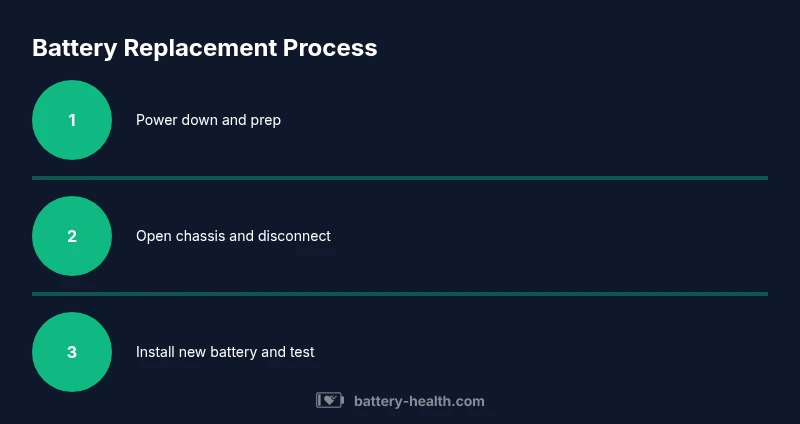Click the word "test" in step three
Image resolution: width=800 pixels, height=424 pixels.
pyautogui.click(x=301, y=352)
